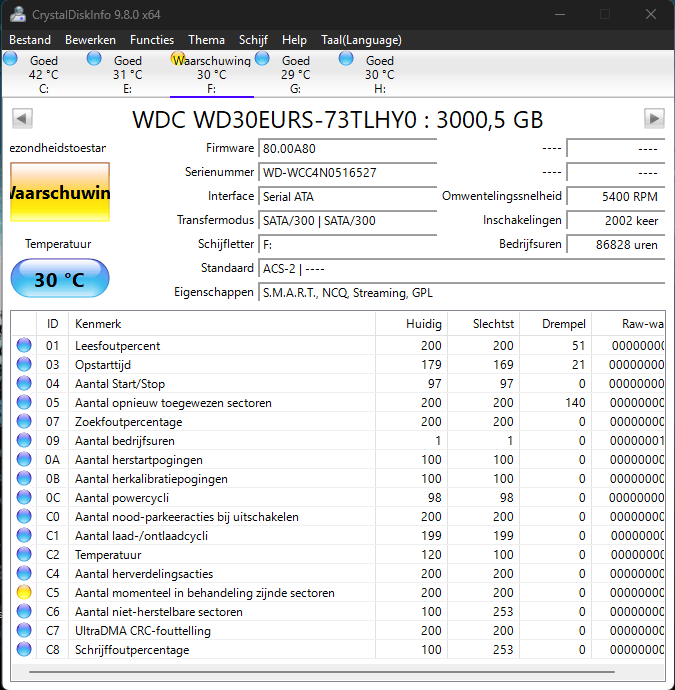Click Slechtst value 169 in Opstarttijd row
The image size is (675, 690).
coord(503,365)
